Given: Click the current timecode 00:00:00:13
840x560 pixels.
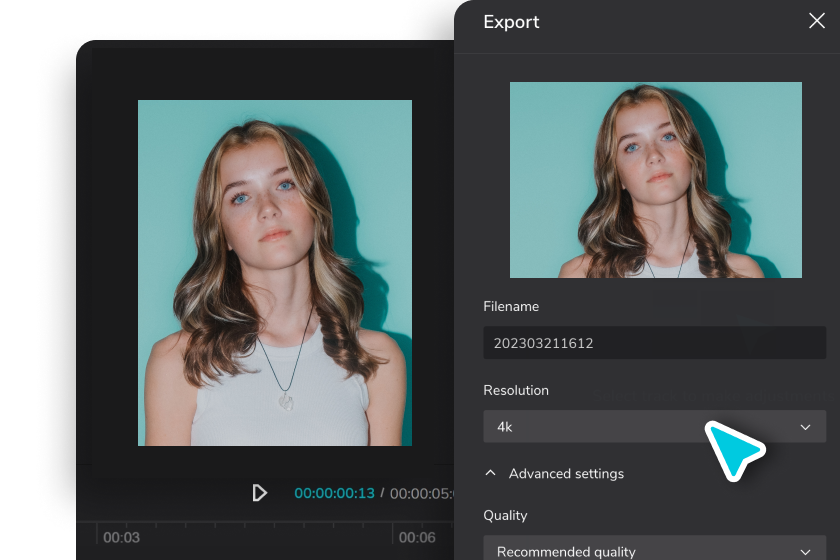Looking at the screenshot, I should point(334,493).
